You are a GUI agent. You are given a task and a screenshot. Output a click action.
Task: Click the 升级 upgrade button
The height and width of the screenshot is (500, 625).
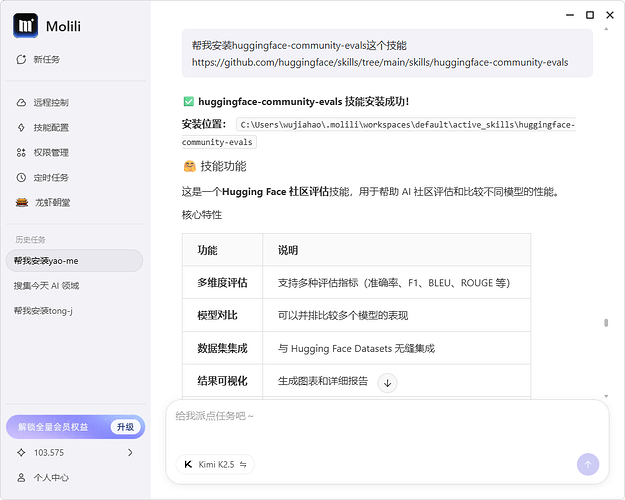coord(125,427)
